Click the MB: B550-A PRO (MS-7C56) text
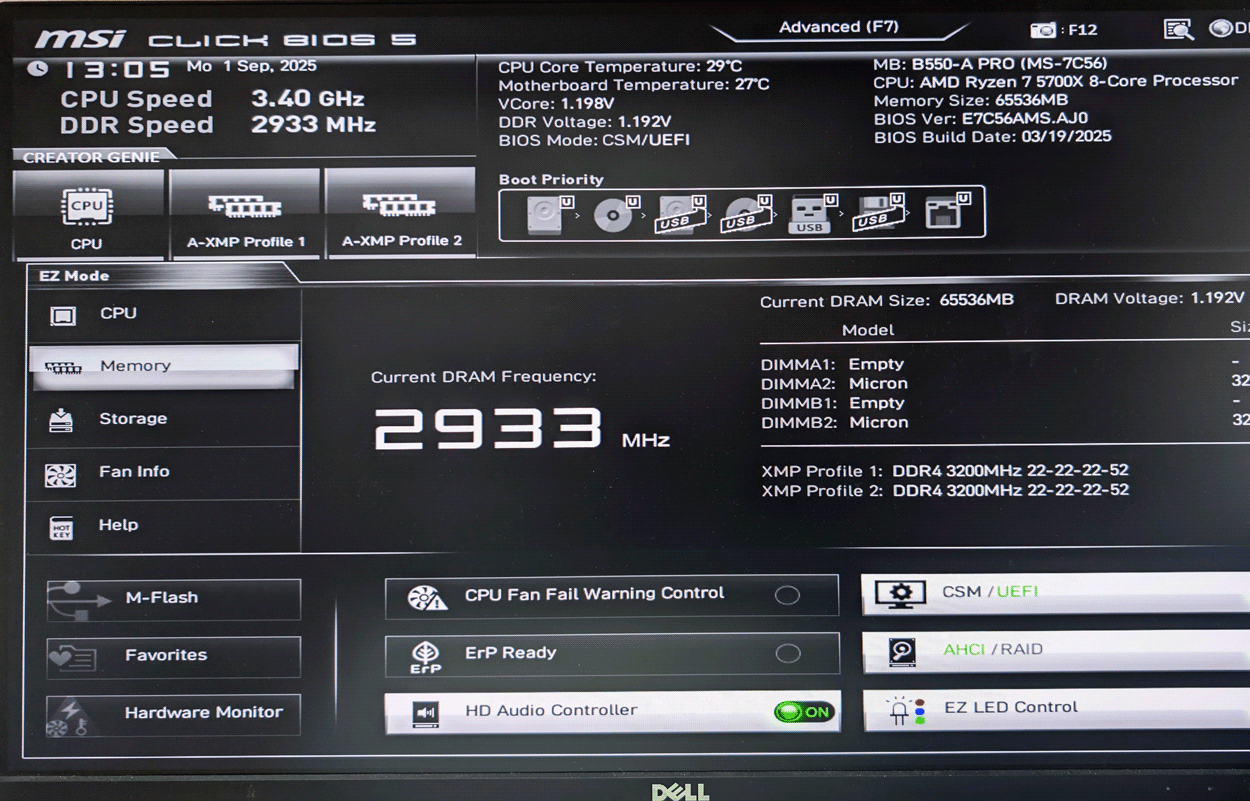The image size is (1250, 801). (990, 64)
